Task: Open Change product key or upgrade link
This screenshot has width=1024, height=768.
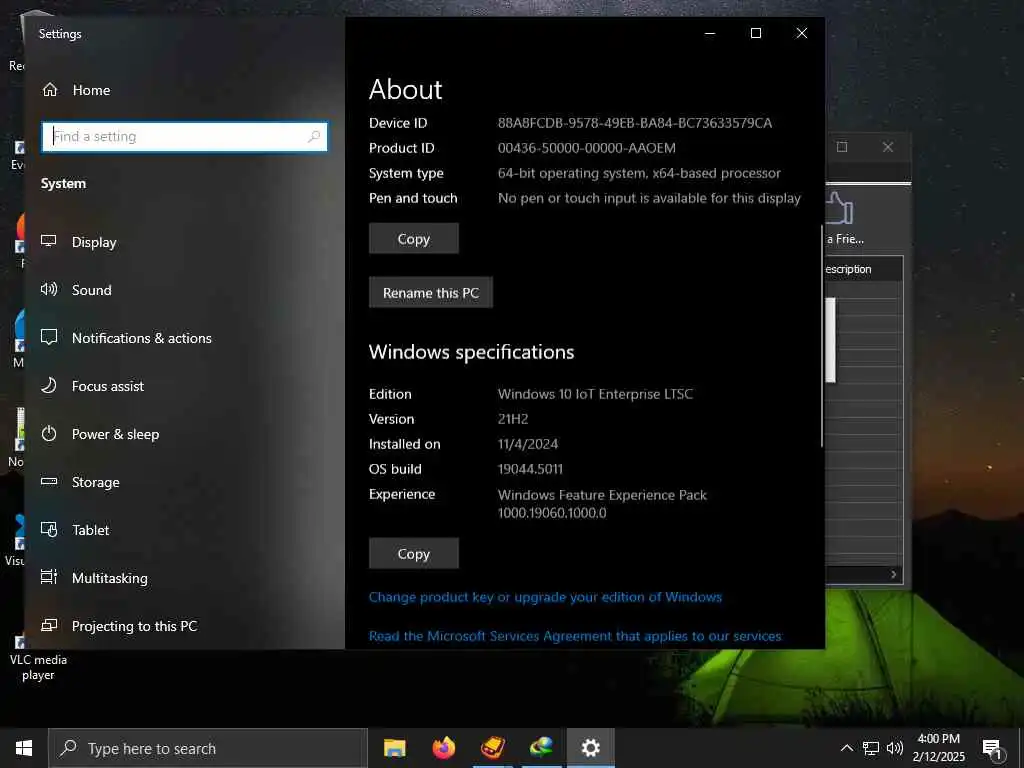Action: tap(545, 597)
